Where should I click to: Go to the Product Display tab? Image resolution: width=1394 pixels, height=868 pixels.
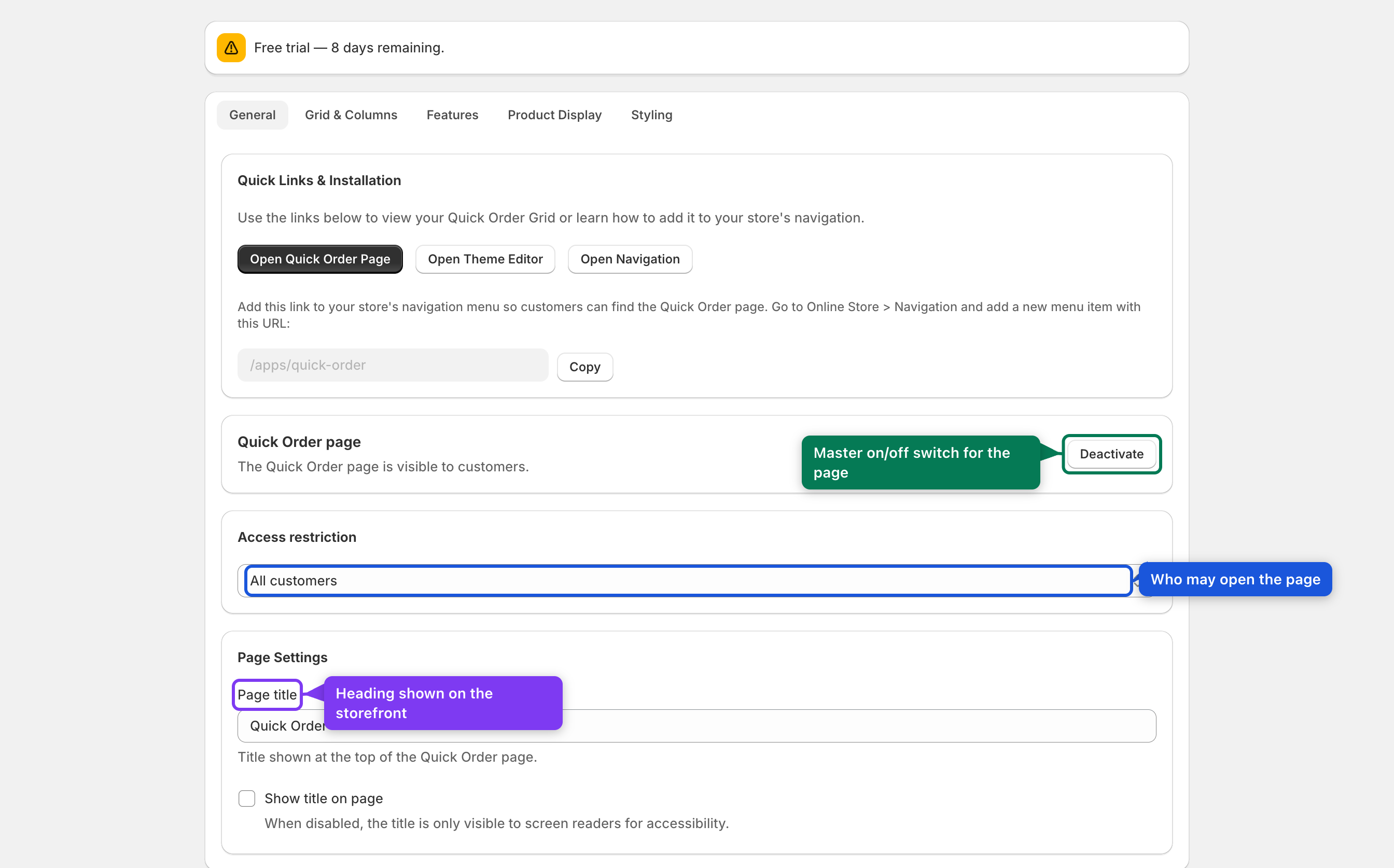(x=554, y=115)
